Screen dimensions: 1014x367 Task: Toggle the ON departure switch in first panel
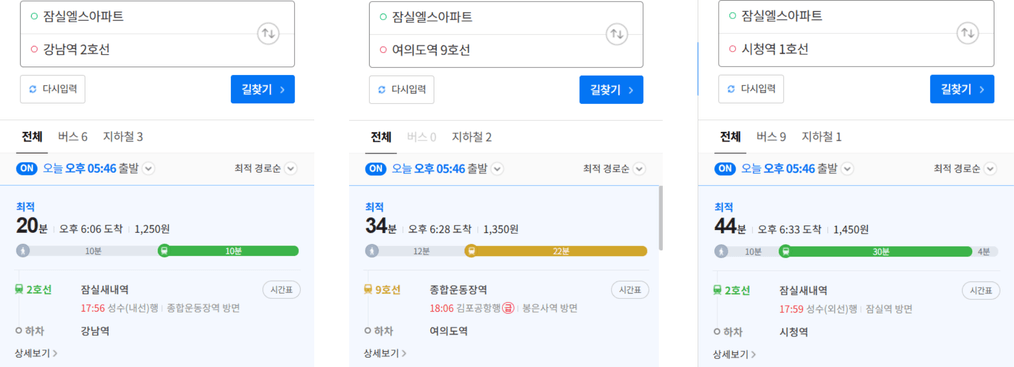27,169
